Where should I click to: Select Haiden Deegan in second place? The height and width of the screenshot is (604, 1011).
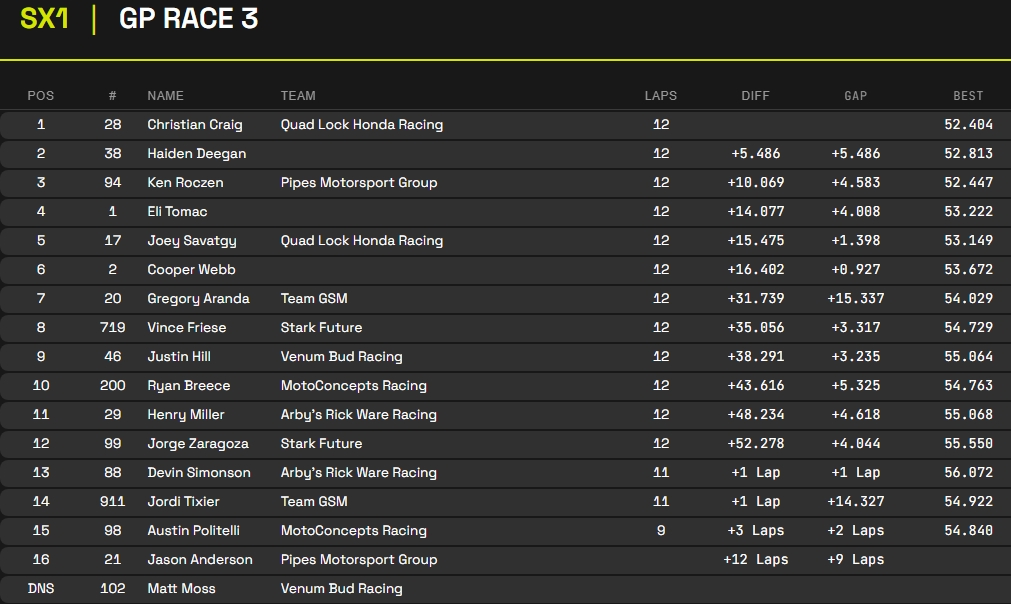point(196,154)
